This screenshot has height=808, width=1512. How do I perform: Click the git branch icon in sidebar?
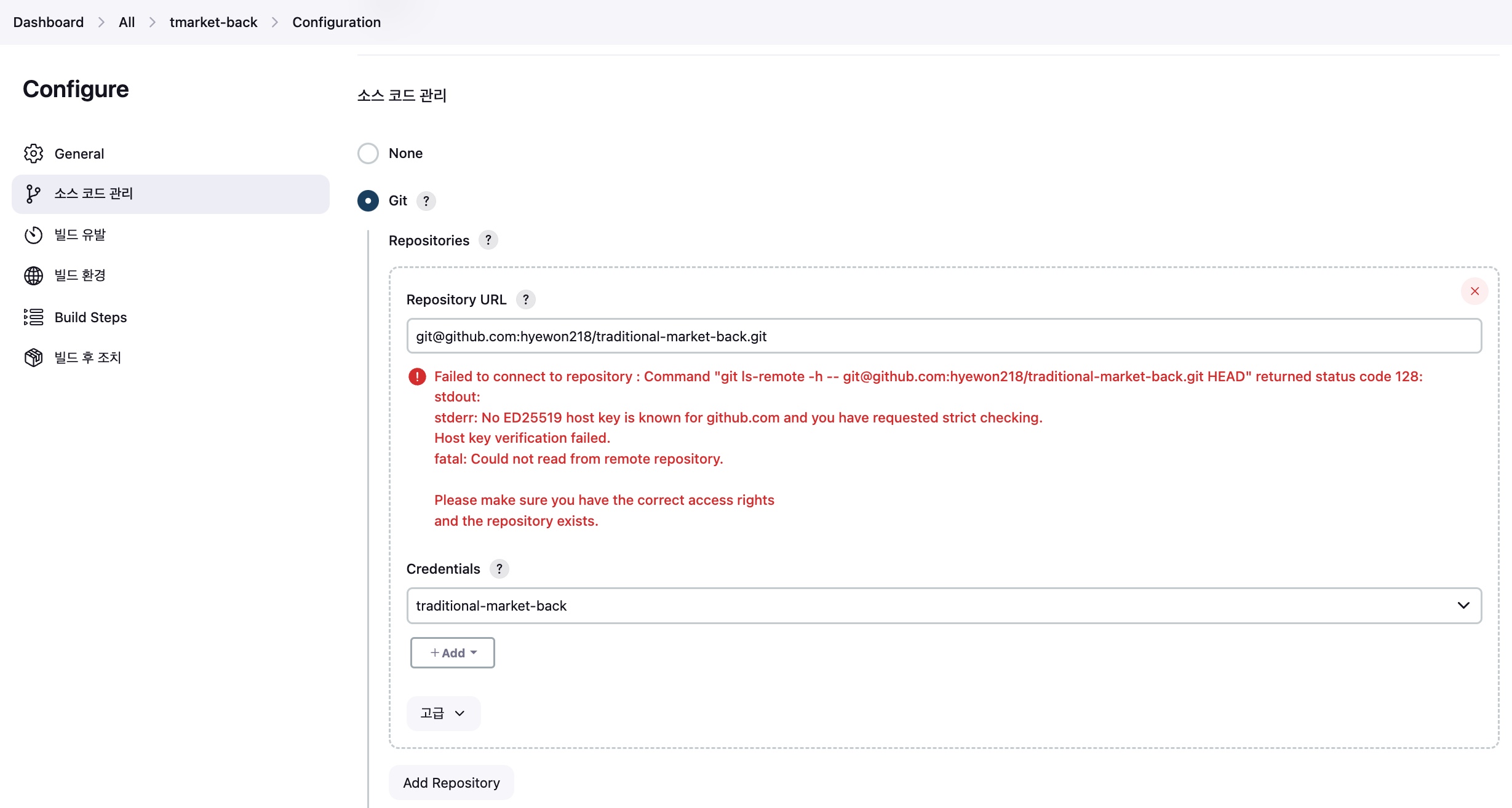pos(33,194)
